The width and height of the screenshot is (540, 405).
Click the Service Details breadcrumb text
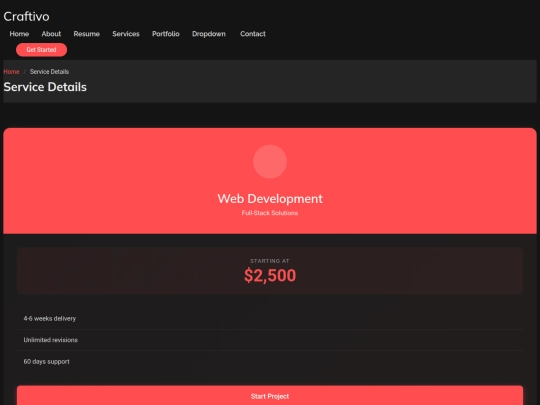tap(49, 72)
